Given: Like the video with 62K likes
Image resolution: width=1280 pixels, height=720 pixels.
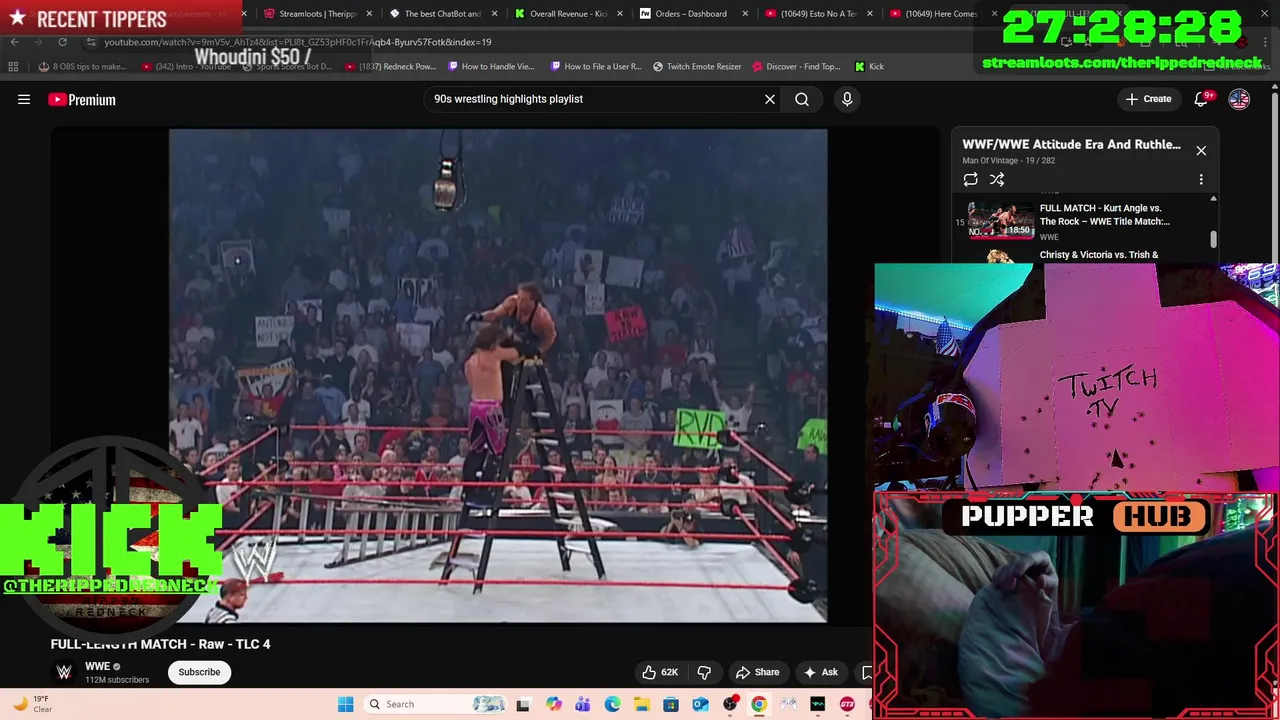Looking at the screenshot, I should (x=660, y=672).
